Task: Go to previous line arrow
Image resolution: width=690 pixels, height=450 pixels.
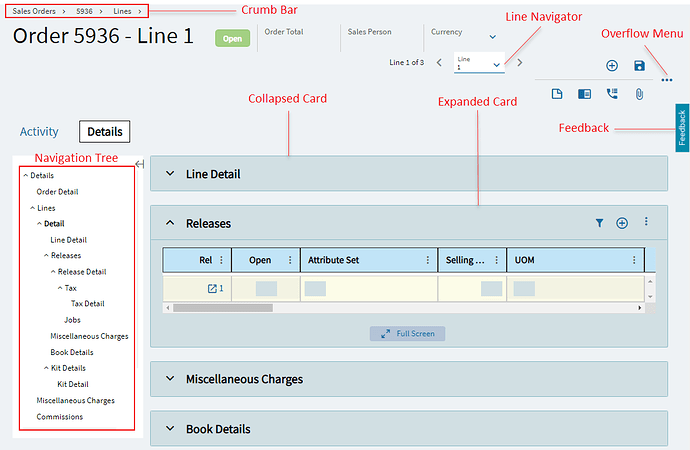Action: point(439,62)
